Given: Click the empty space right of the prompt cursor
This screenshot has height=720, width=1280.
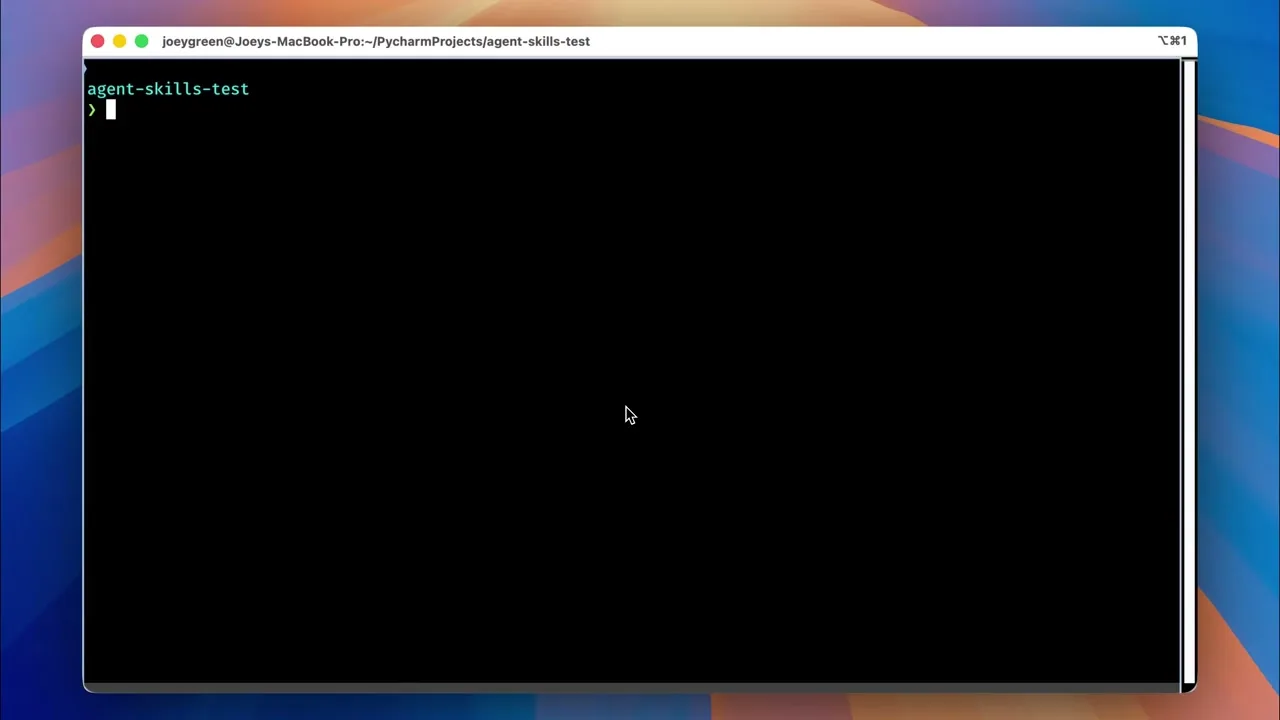Looking at the screenshot, I should 640,110.
